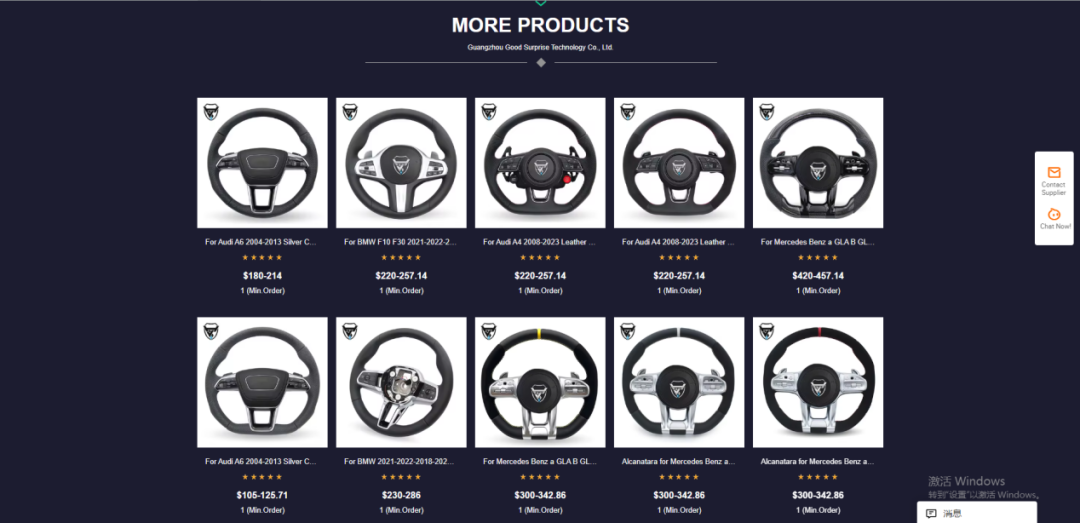This screenshot has height=523, width=1080.
Task: Click the star rating above the $230-286 price
Action: coord(402,477)
